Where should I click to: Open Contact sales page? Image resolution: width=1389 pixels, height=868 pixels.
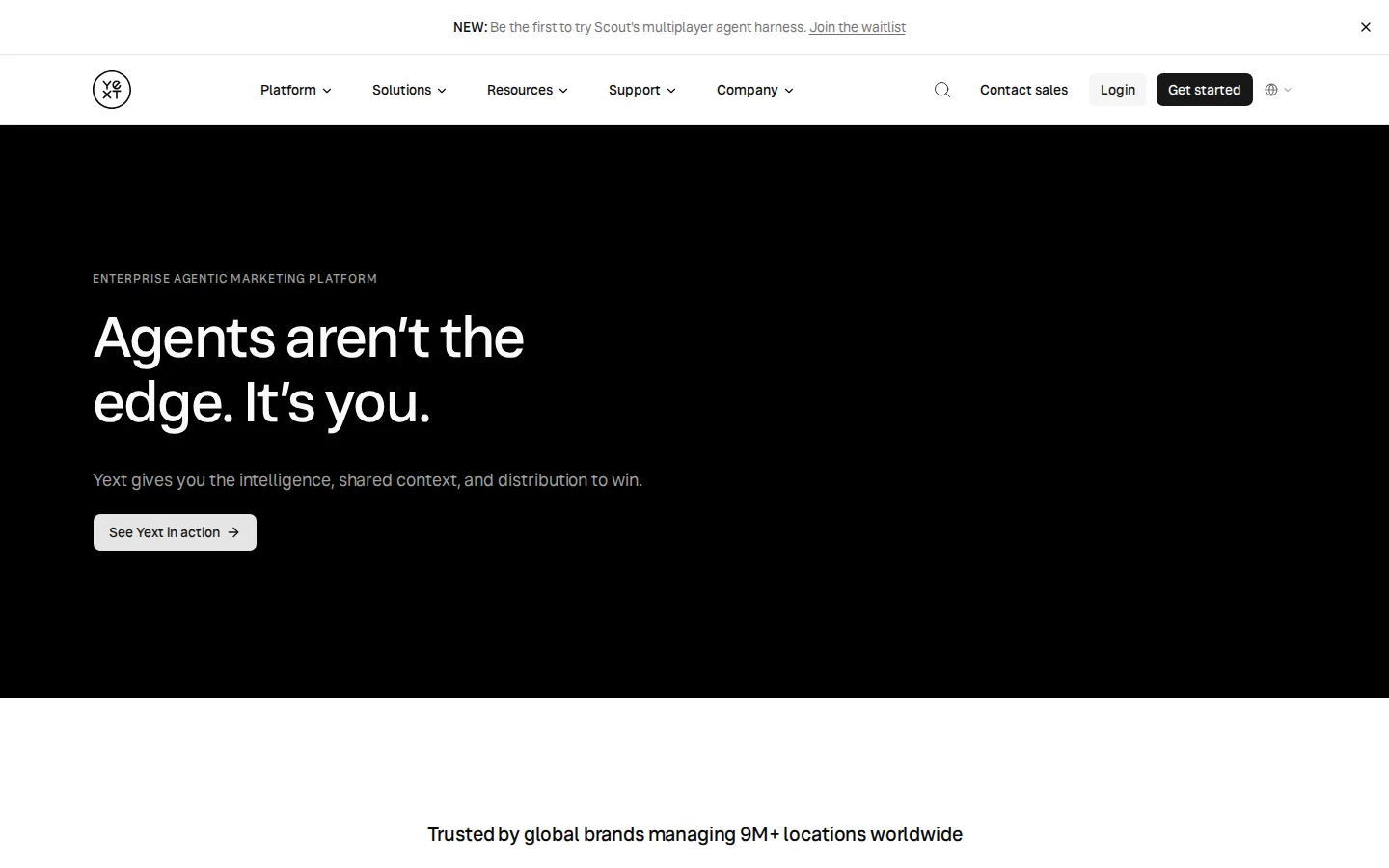(1023, 90)
